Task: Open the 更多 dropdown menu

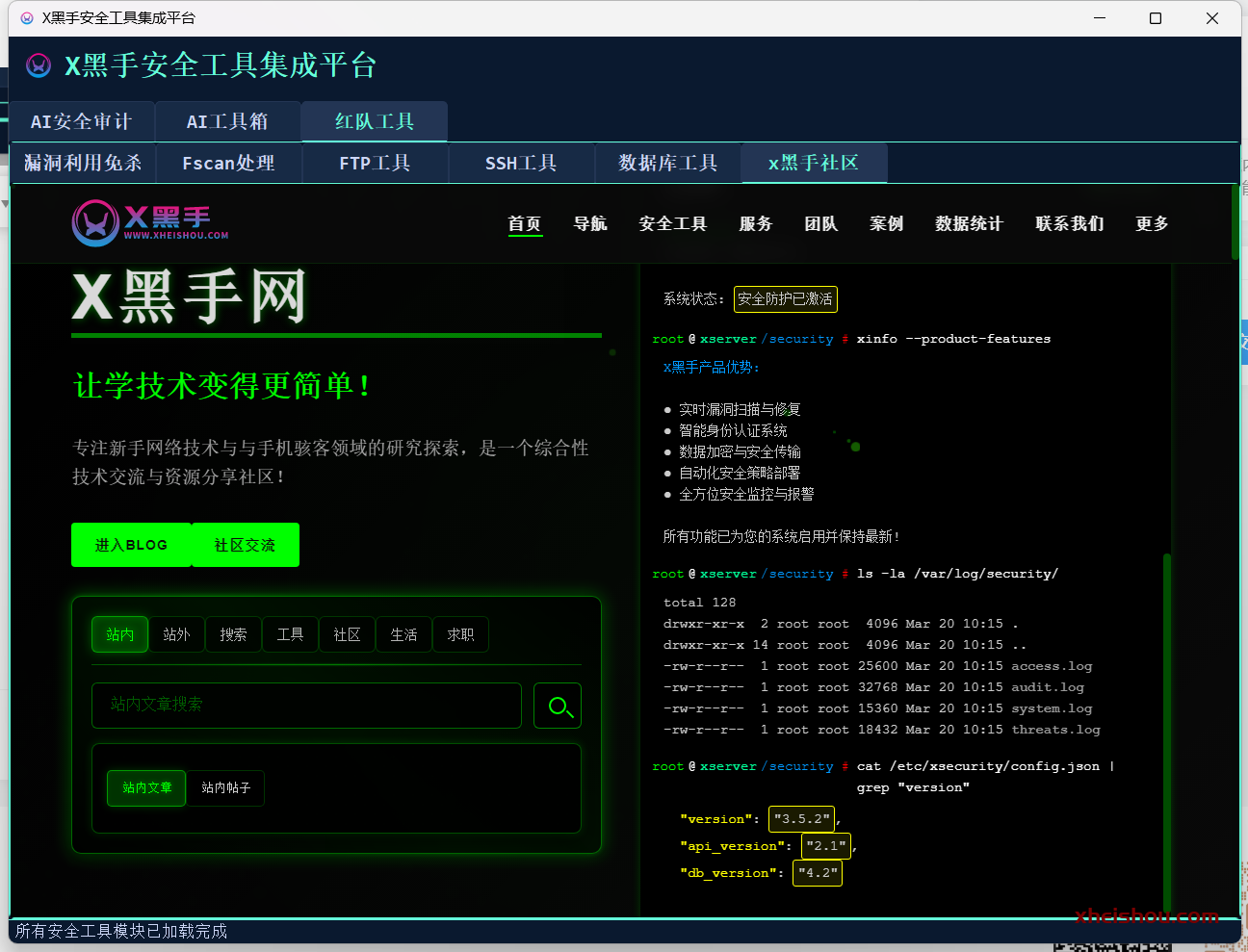Action: pos(1151,223)
